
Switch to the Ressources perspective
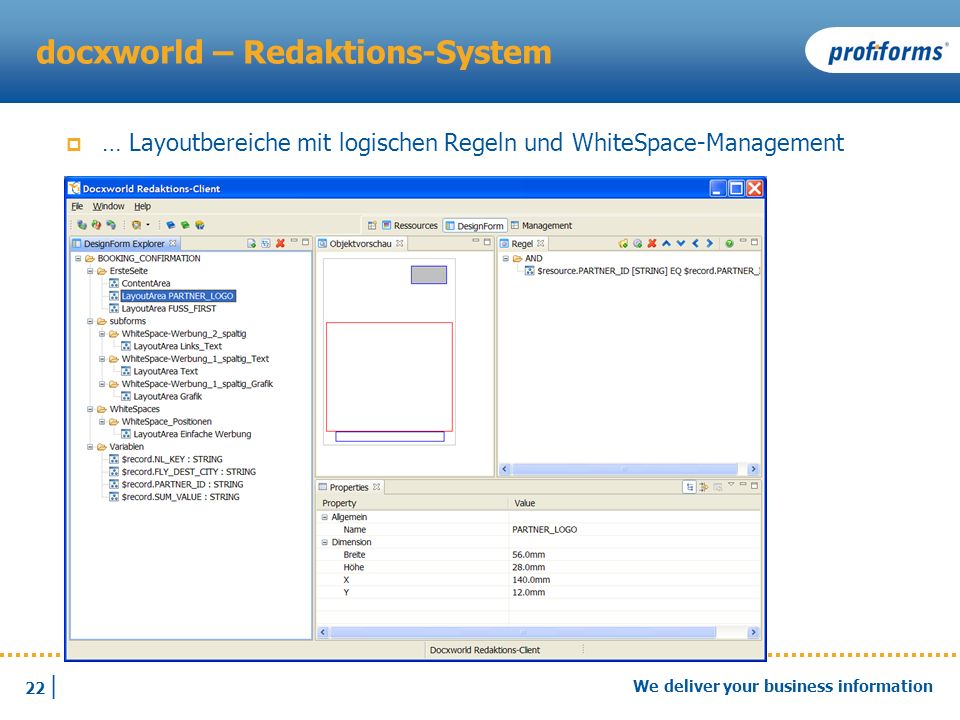click(x=410, y=226)
